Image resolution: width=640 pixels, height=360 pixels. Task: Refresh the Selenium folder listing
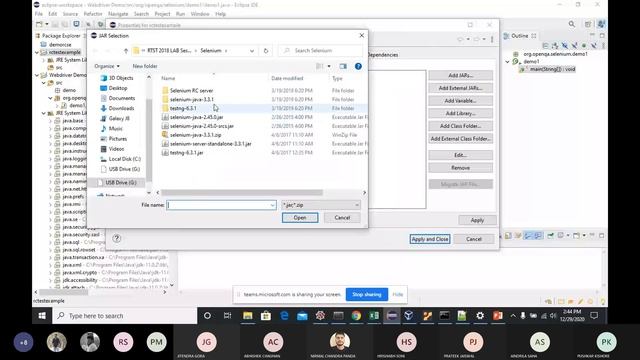[266, 51]
